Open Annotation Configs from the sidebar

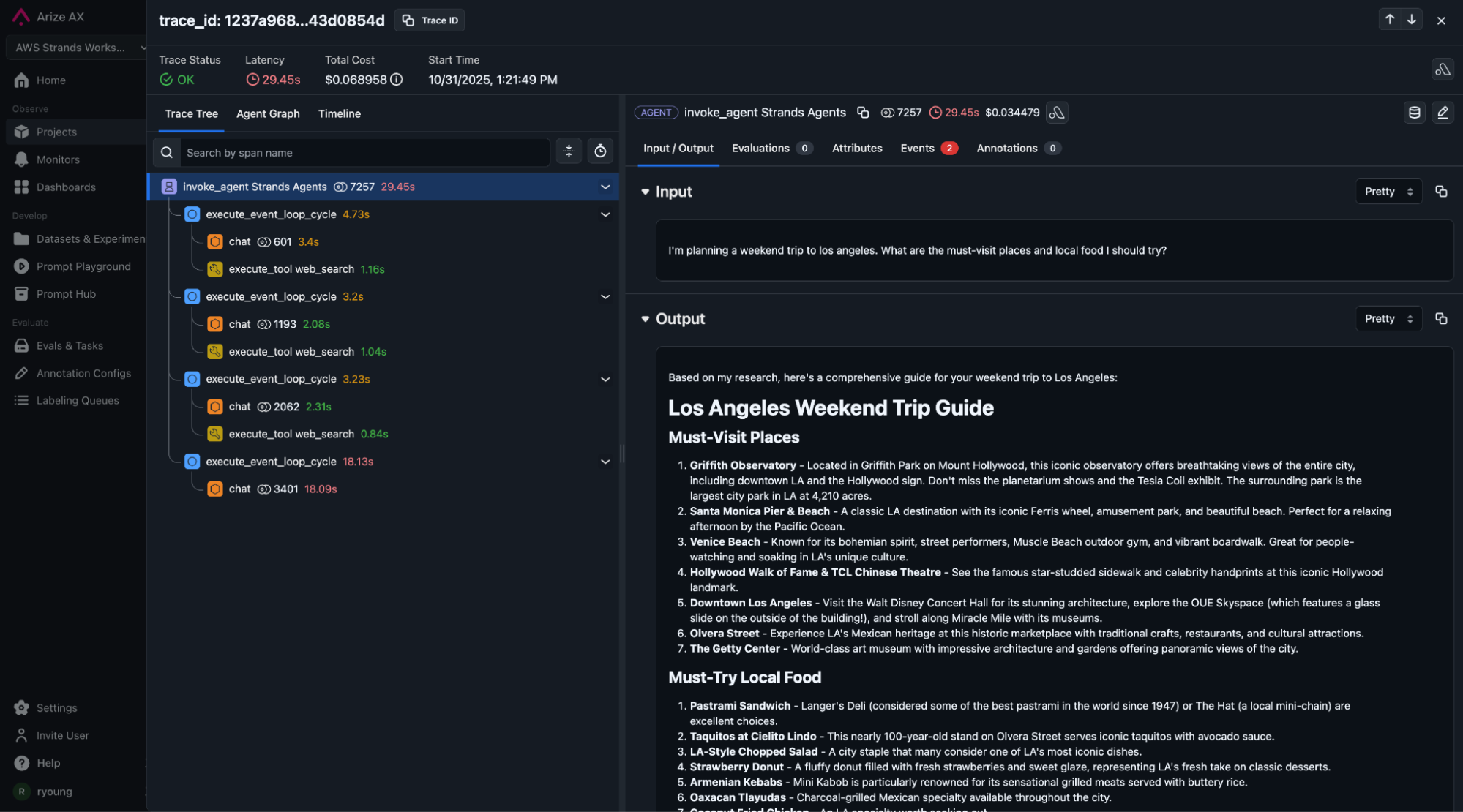coord(83,373)
